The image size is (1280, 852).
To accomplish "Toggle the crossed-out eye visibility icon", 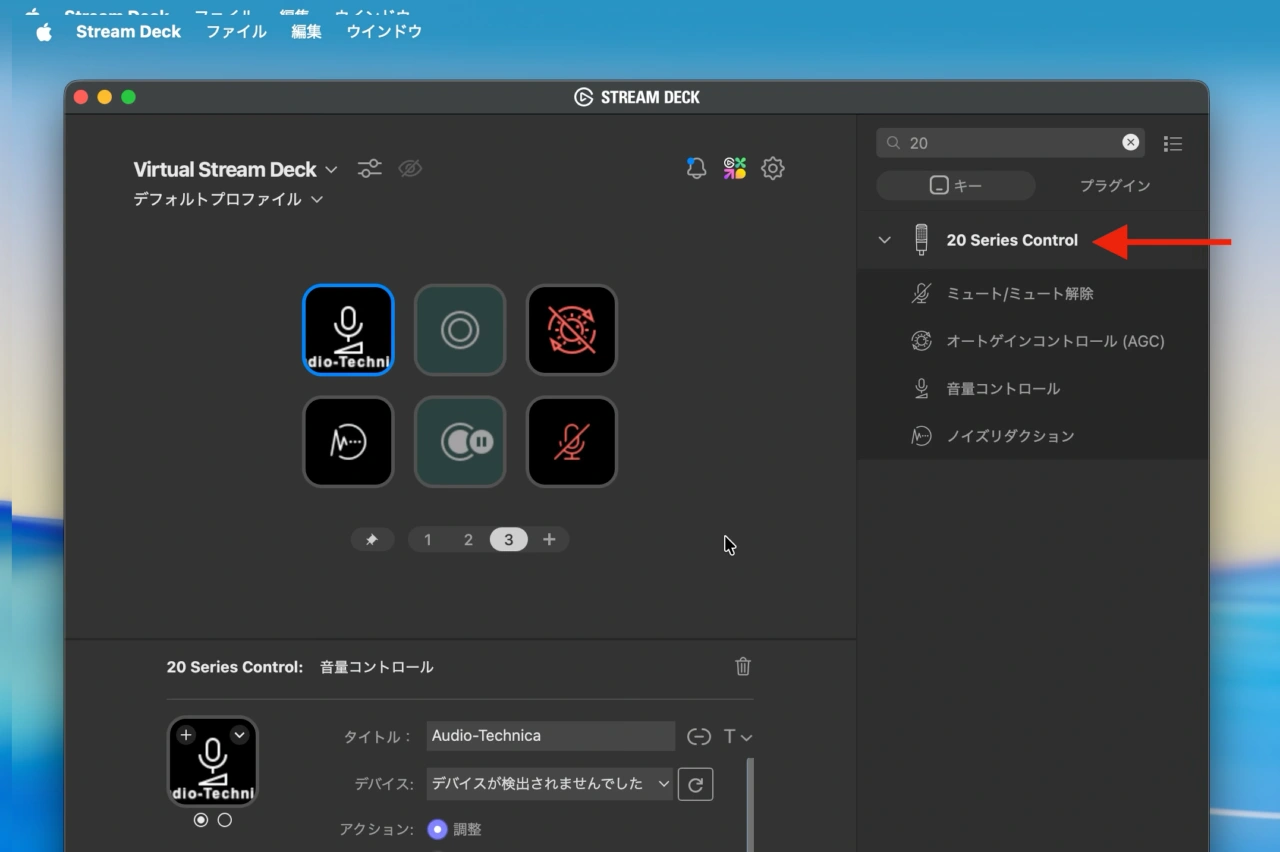I will pos(410,169).
